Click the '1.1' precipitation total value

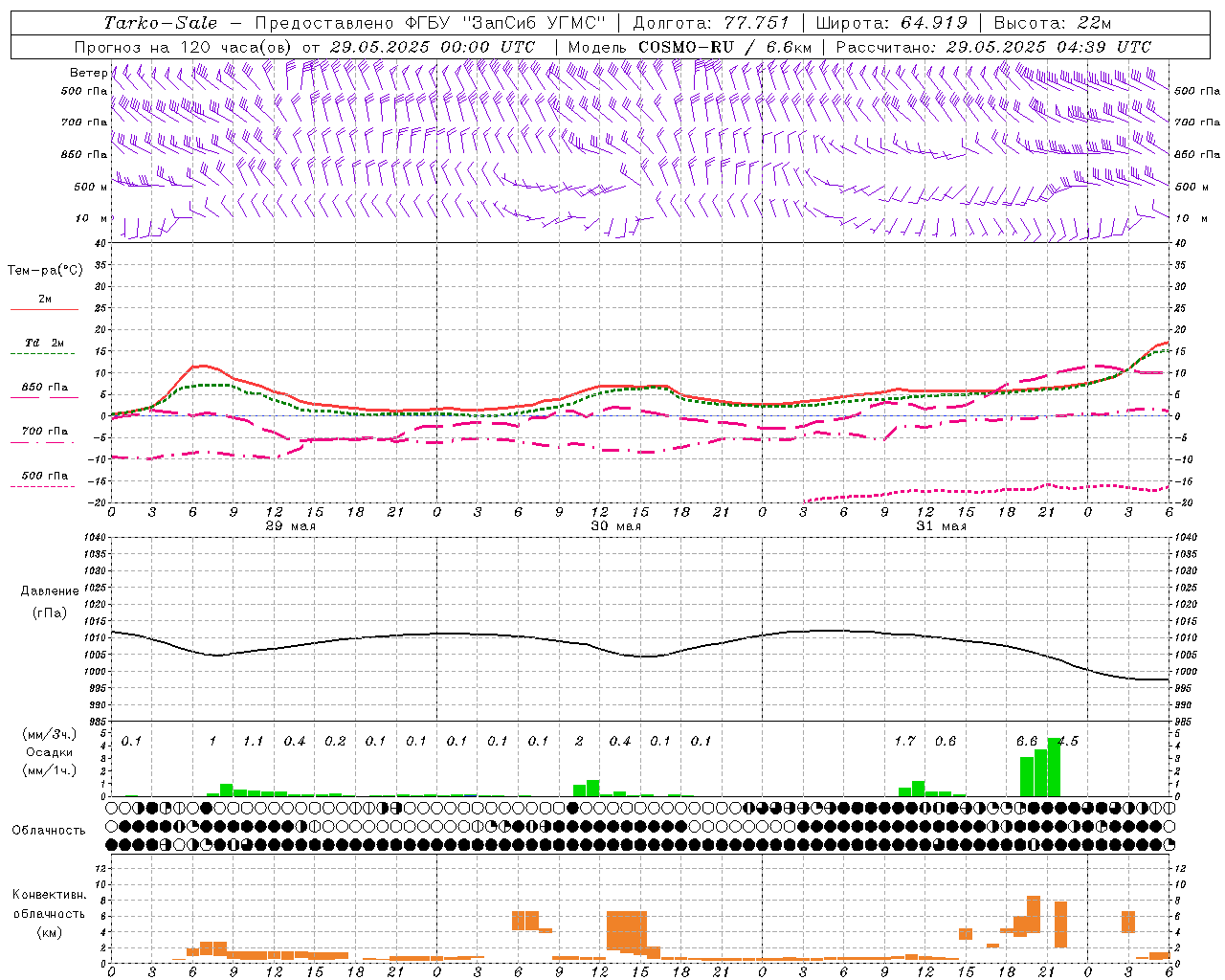pos(254,741)
